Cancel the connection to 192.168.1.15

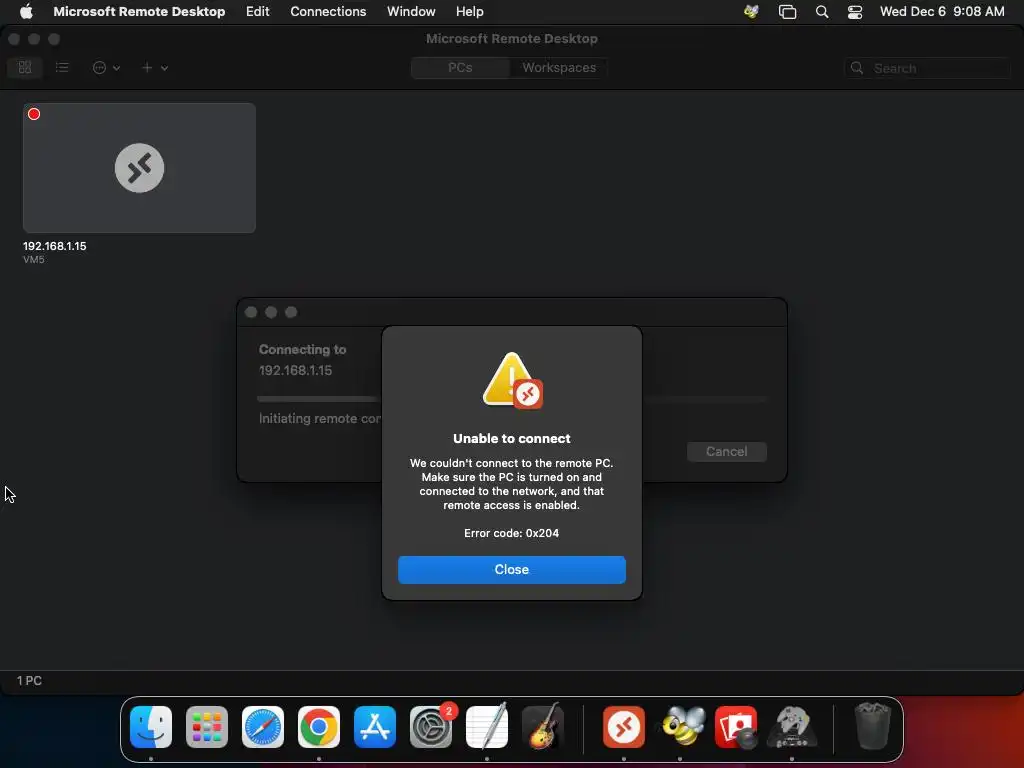[726, 451]
